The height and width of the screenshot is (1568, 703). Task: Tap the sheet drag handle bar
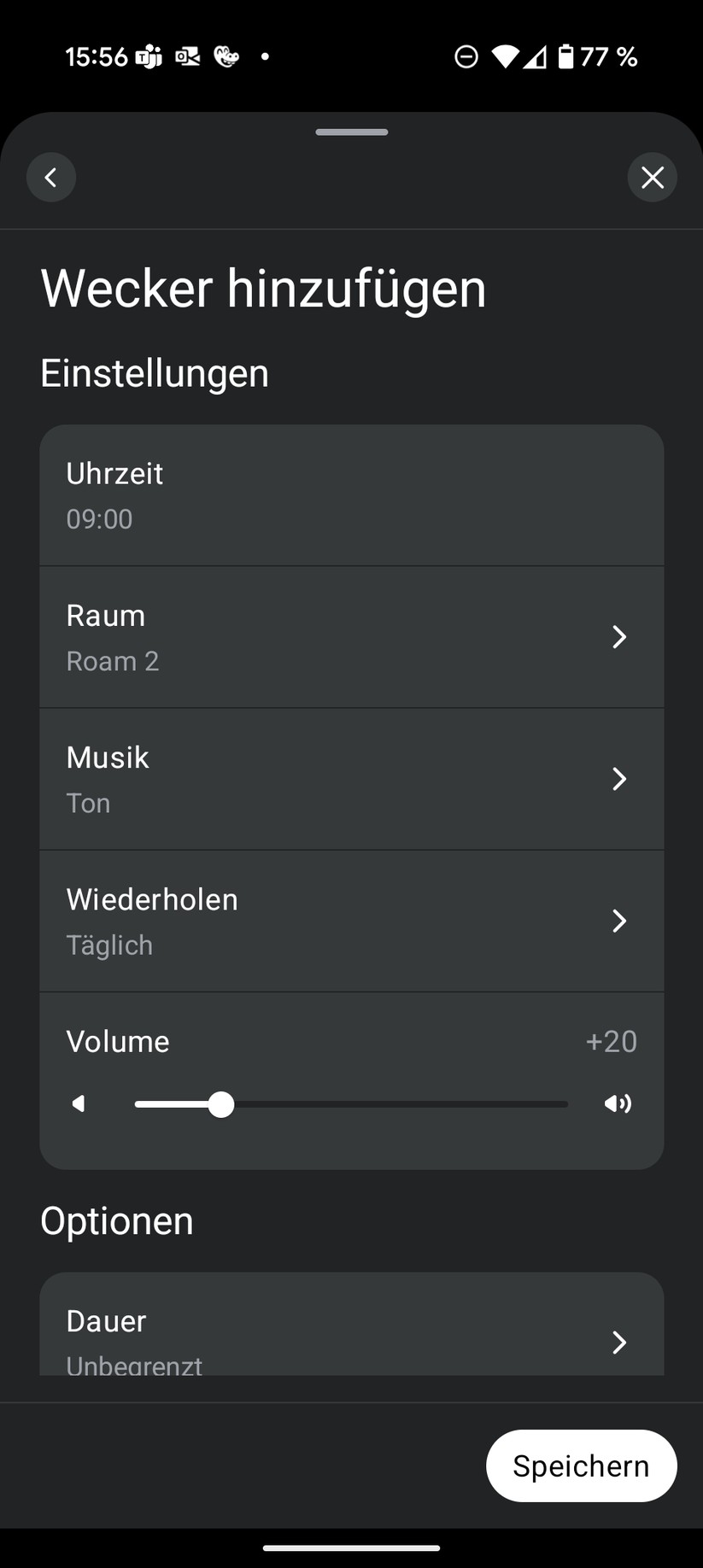coord(352,132)
